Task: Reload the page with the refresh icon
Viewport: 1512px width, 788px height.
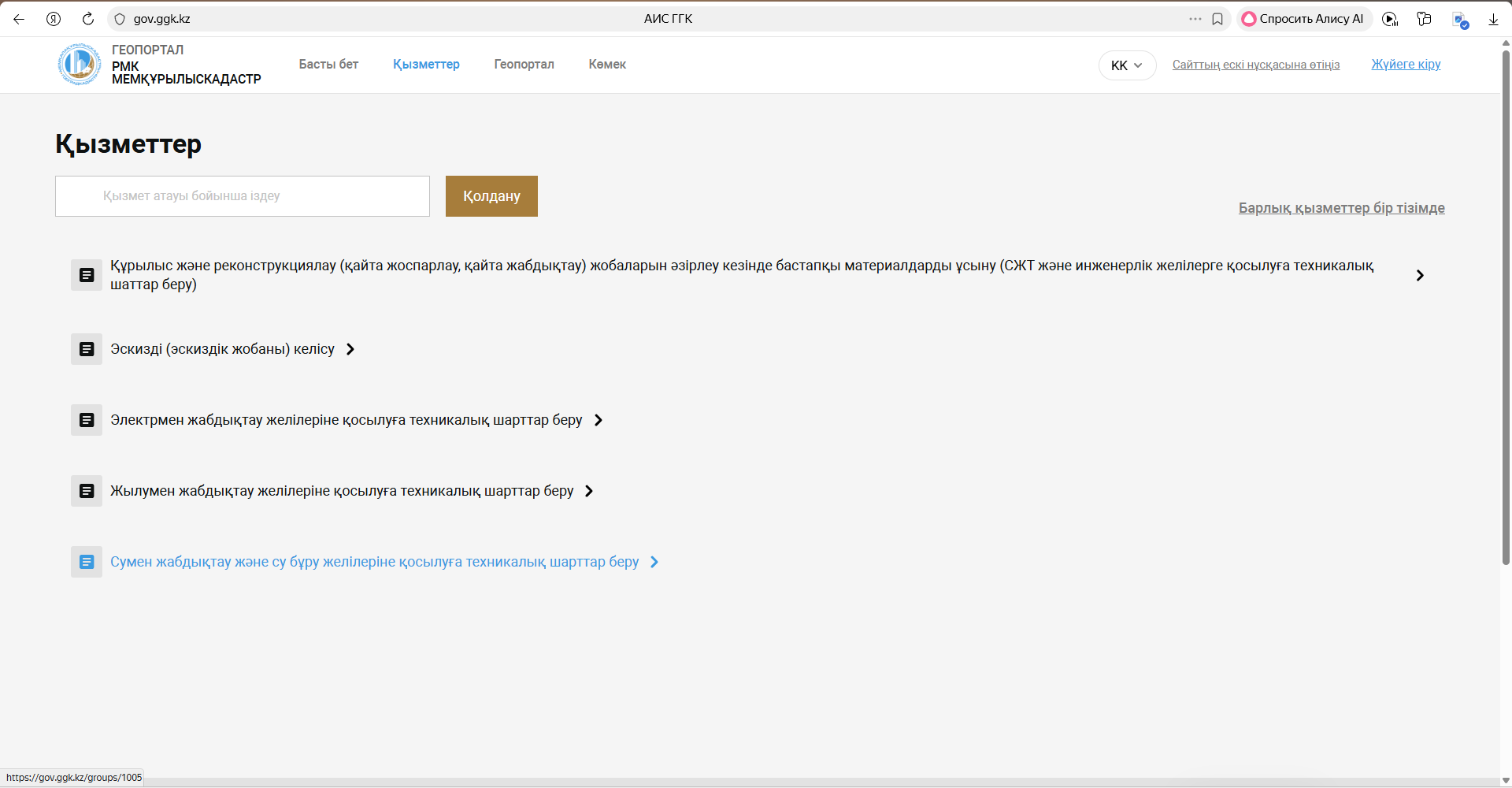Action: 88,19
